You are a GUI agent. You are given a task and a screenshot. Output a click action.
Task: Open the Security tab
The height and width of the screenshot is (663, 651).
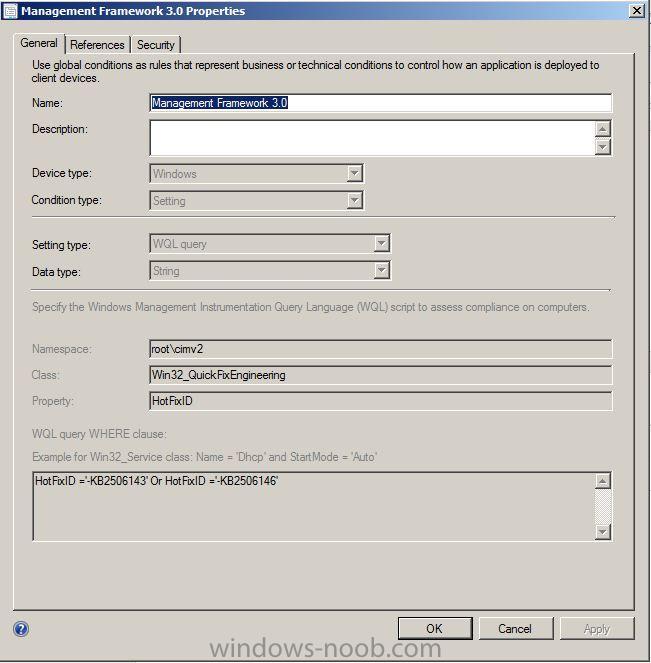pyautogui.click(x=156, y=45)
